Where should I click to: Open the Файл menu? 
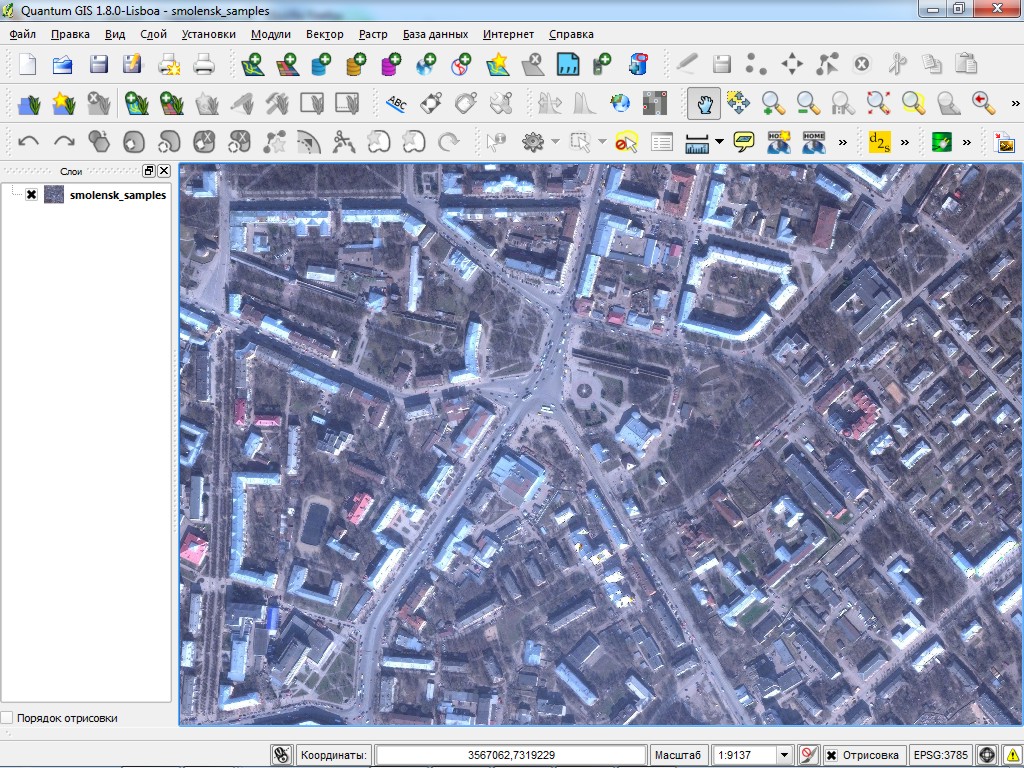click(22, 34)
